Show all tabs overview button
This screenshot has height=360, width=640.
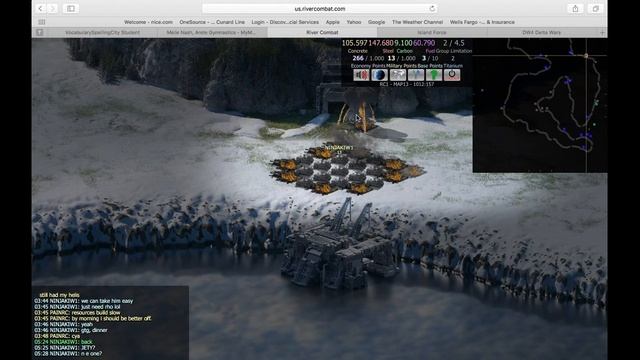596,8
